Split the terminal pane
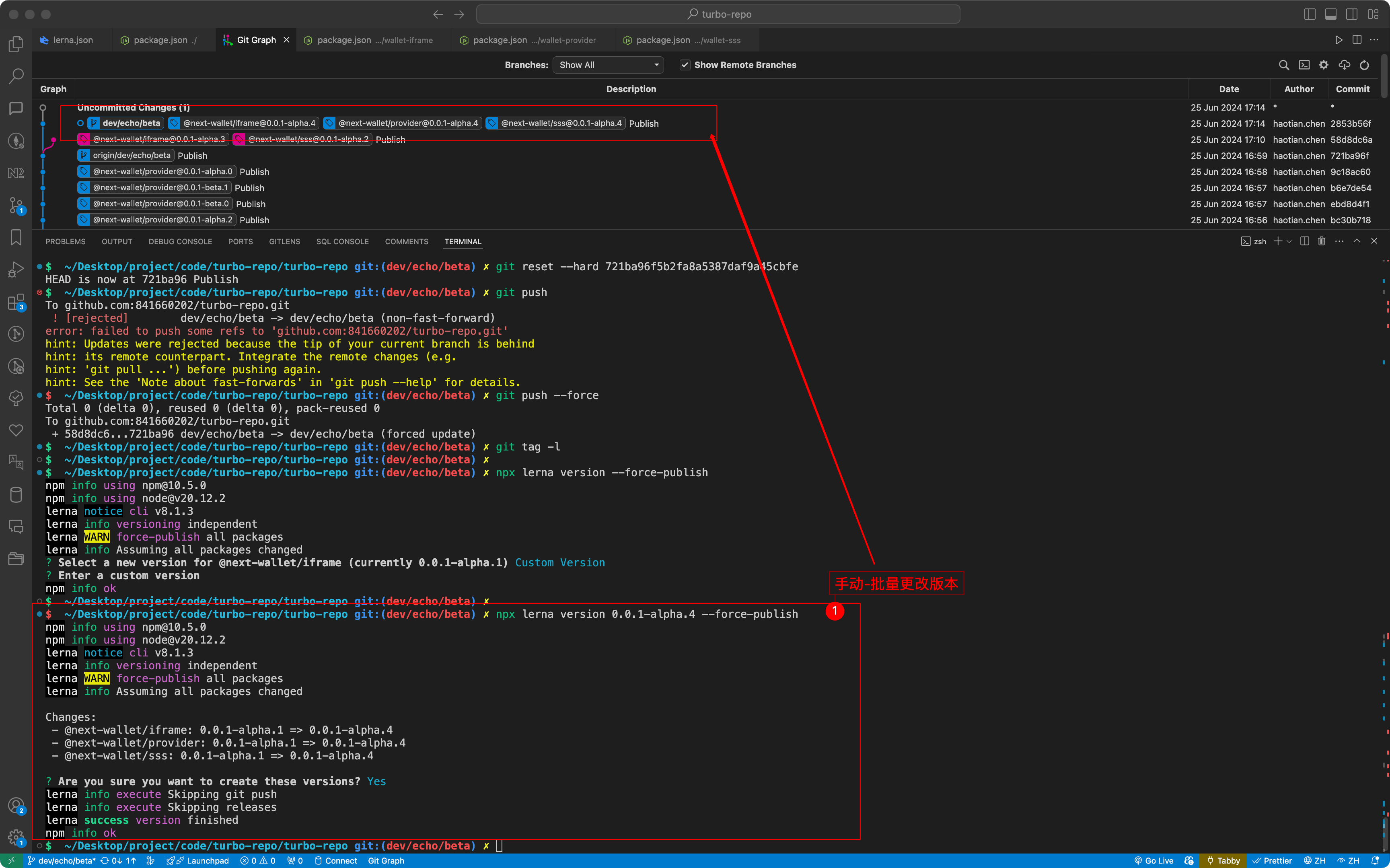The width and height of the screenshot is (1390, 868). click(x=1304, y=241)
